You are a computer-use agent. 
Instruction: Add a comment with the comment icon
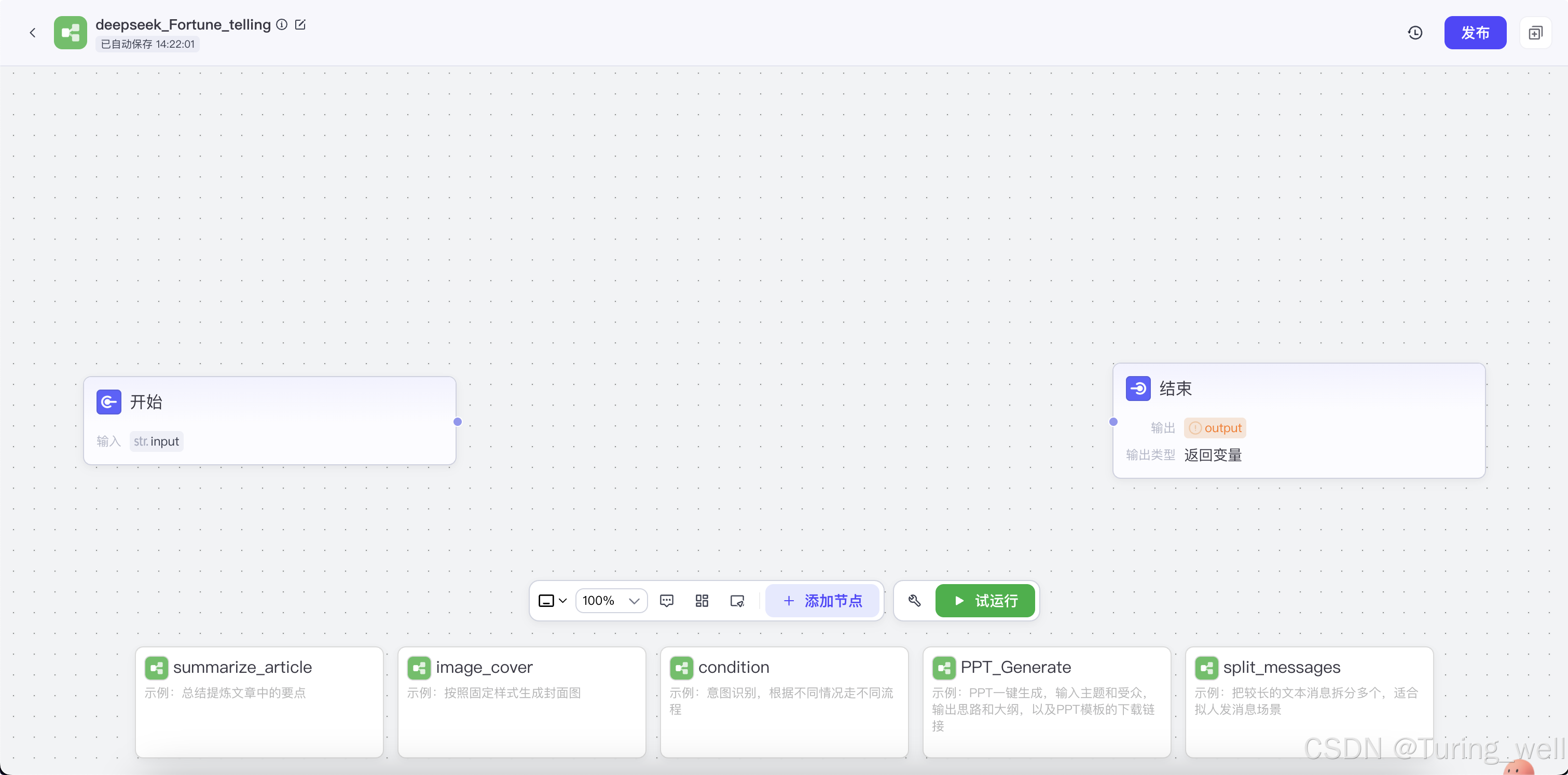[667, 601]
